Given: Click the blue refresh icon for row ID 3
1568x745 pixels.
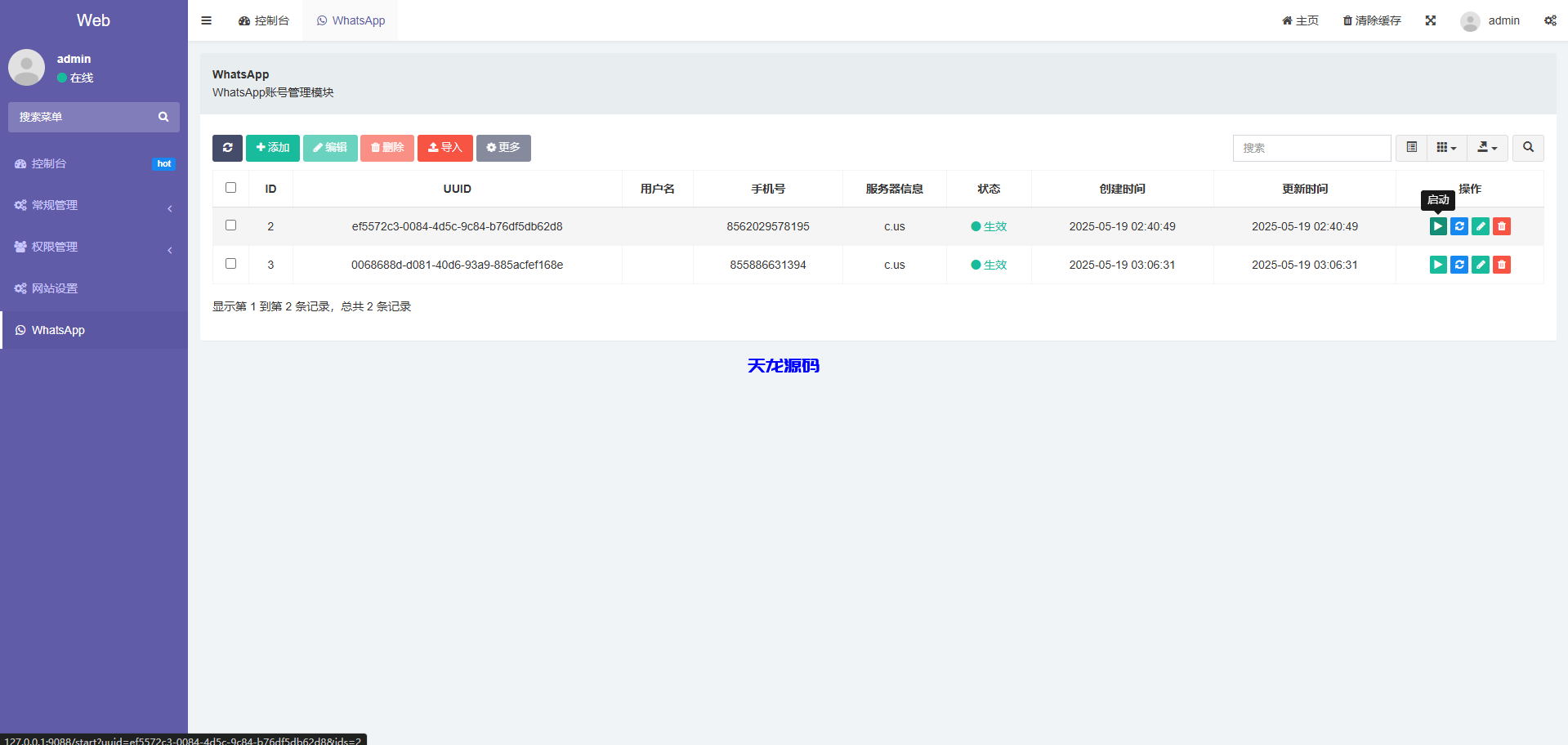Looking at the screenshot, I should click(x=1459, y=265).
